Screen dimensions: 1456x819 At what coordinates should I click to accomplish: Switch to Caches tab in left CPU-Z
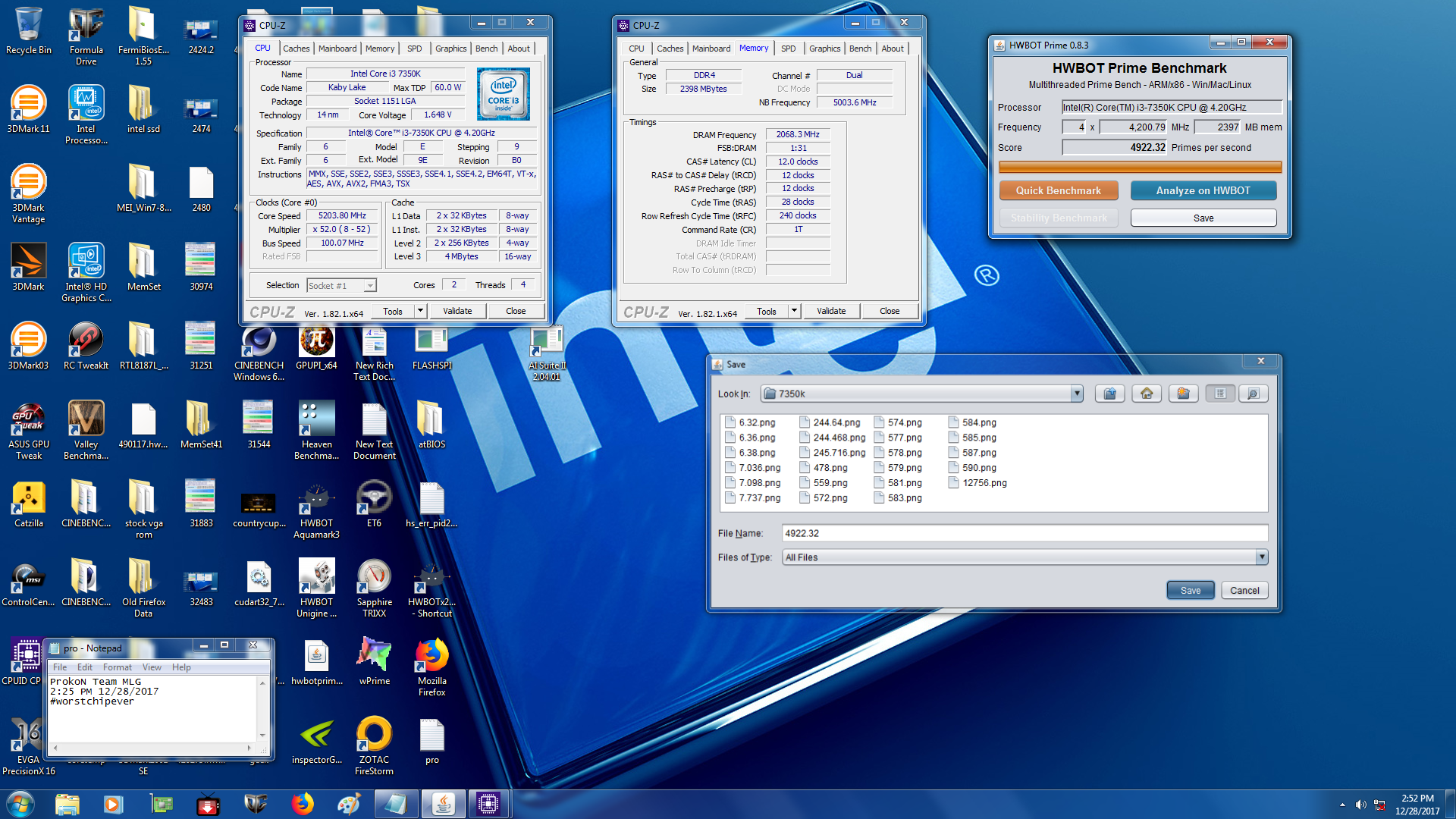pos(297,49)
